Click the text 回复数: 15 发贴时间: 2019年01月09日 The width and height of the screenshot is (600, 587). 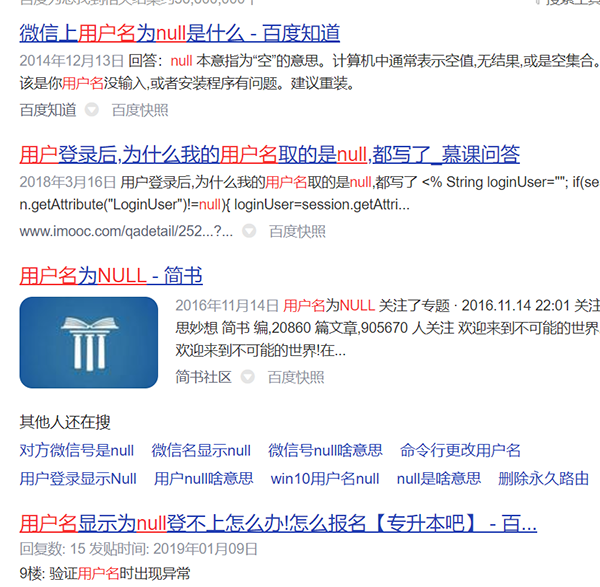tap(139, 549)
